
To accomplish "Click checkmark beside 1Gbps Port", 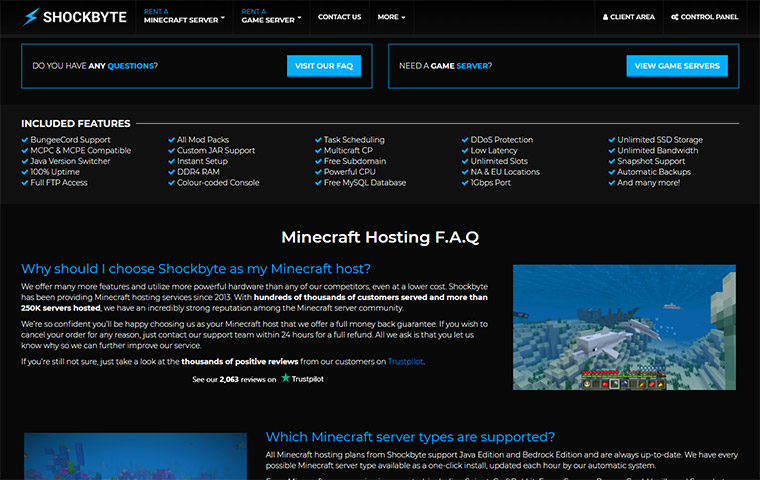I will coord(465,183).
